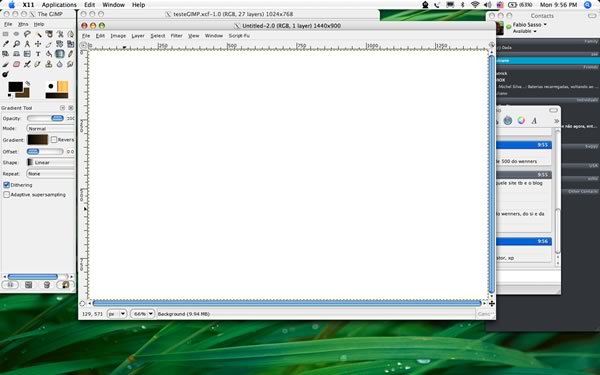600x375 pixels.
Task: Open the Script-Fu menu
Action: pyautogui.click(x=239, y=36)
